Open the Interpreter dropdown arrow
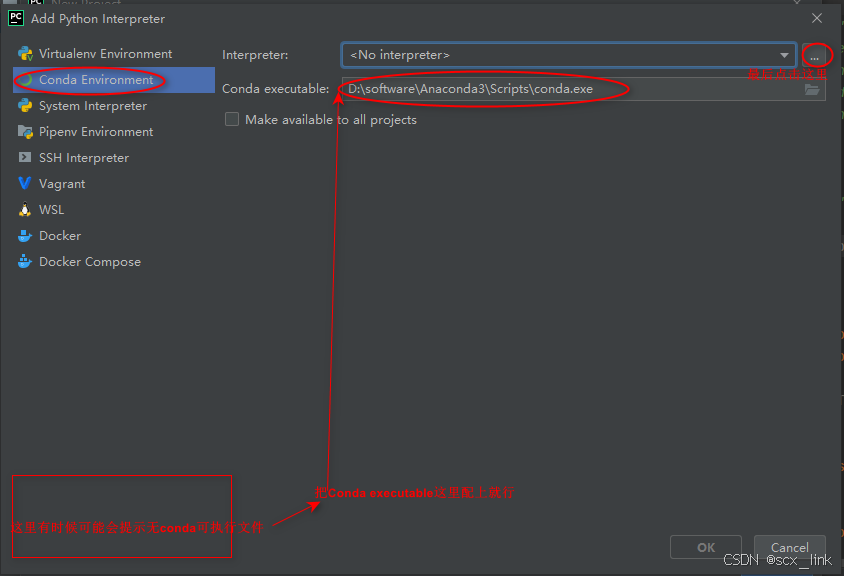This screenshot has height=576, width=844. pos(784,55)
